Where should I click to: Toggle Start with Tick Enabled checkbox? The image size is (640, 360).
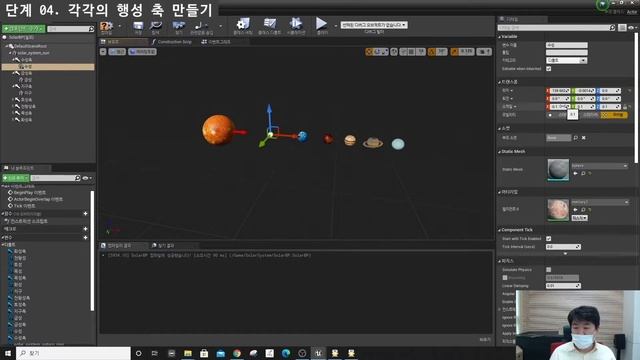(x=549, y=238)
